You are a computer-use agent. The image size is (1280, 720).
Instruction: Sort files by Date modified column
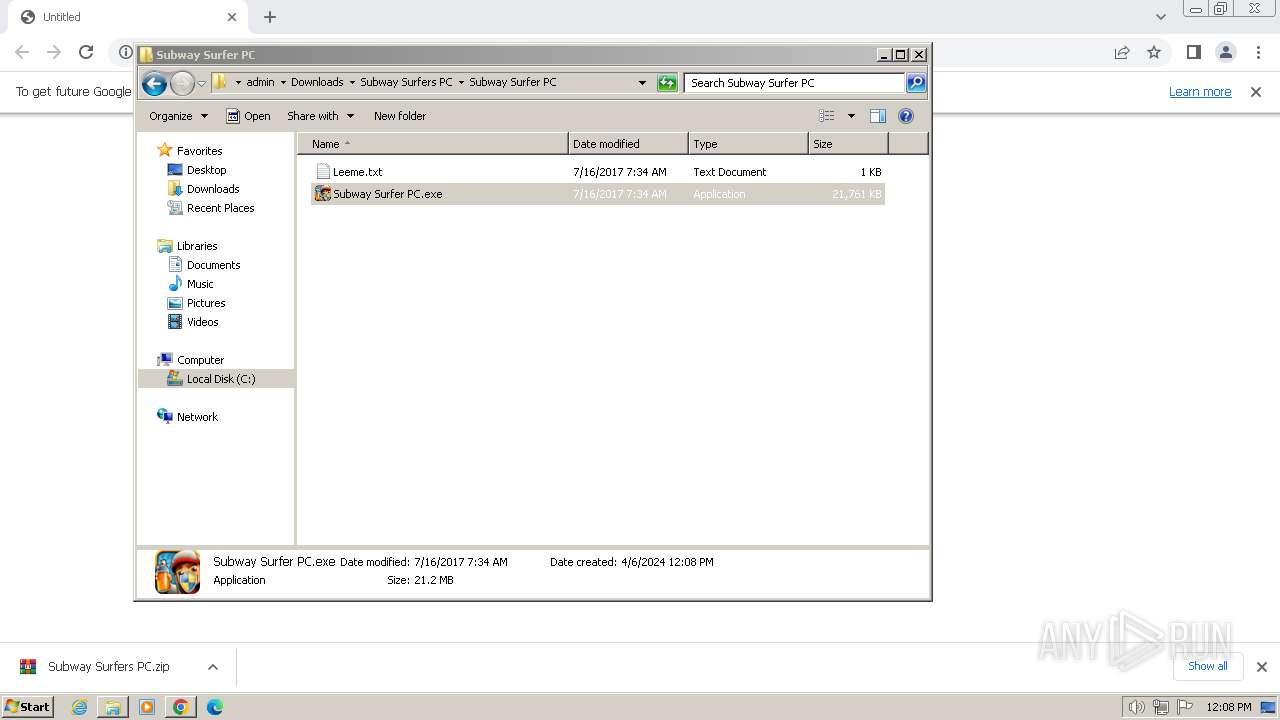tap(628, 144)
